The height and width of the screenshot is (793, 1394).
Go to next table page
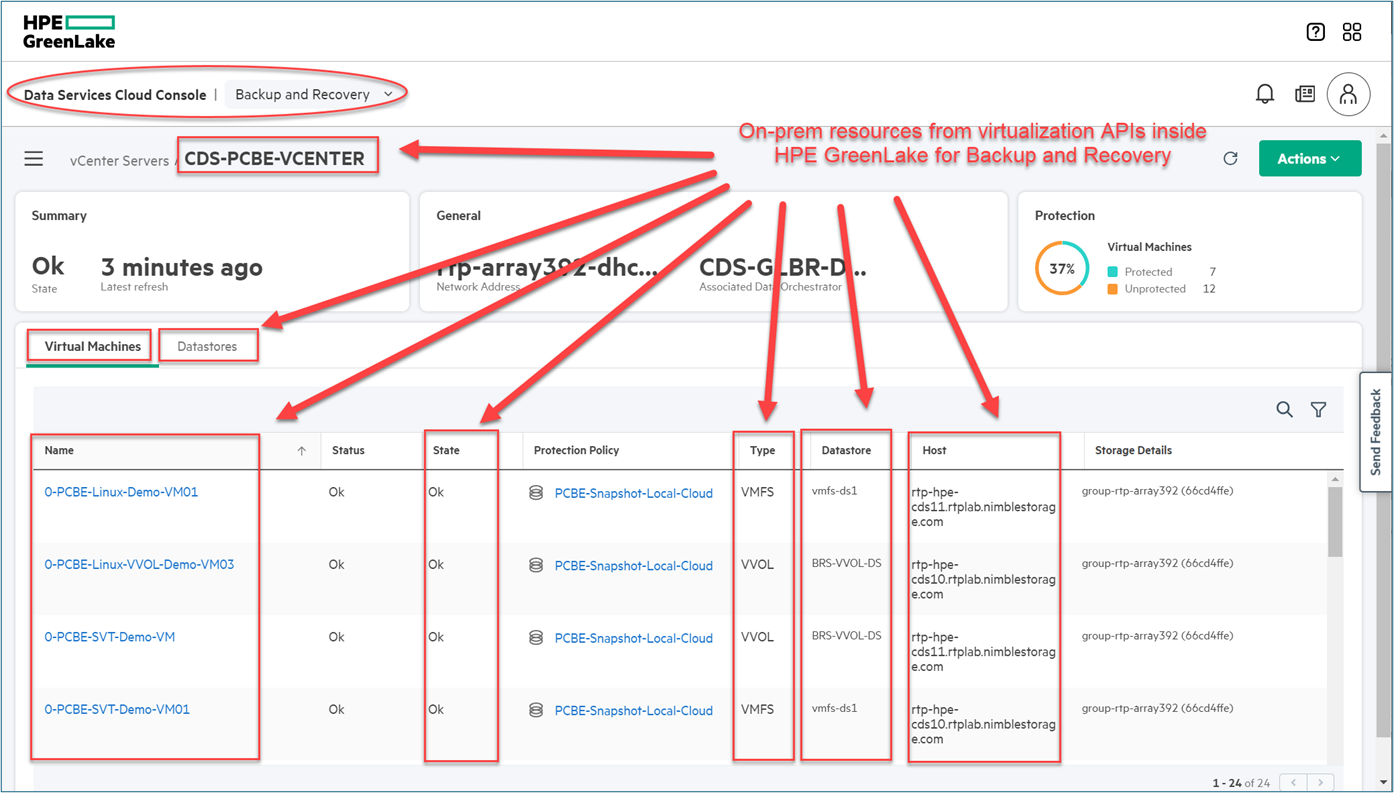pos(1321,782)
